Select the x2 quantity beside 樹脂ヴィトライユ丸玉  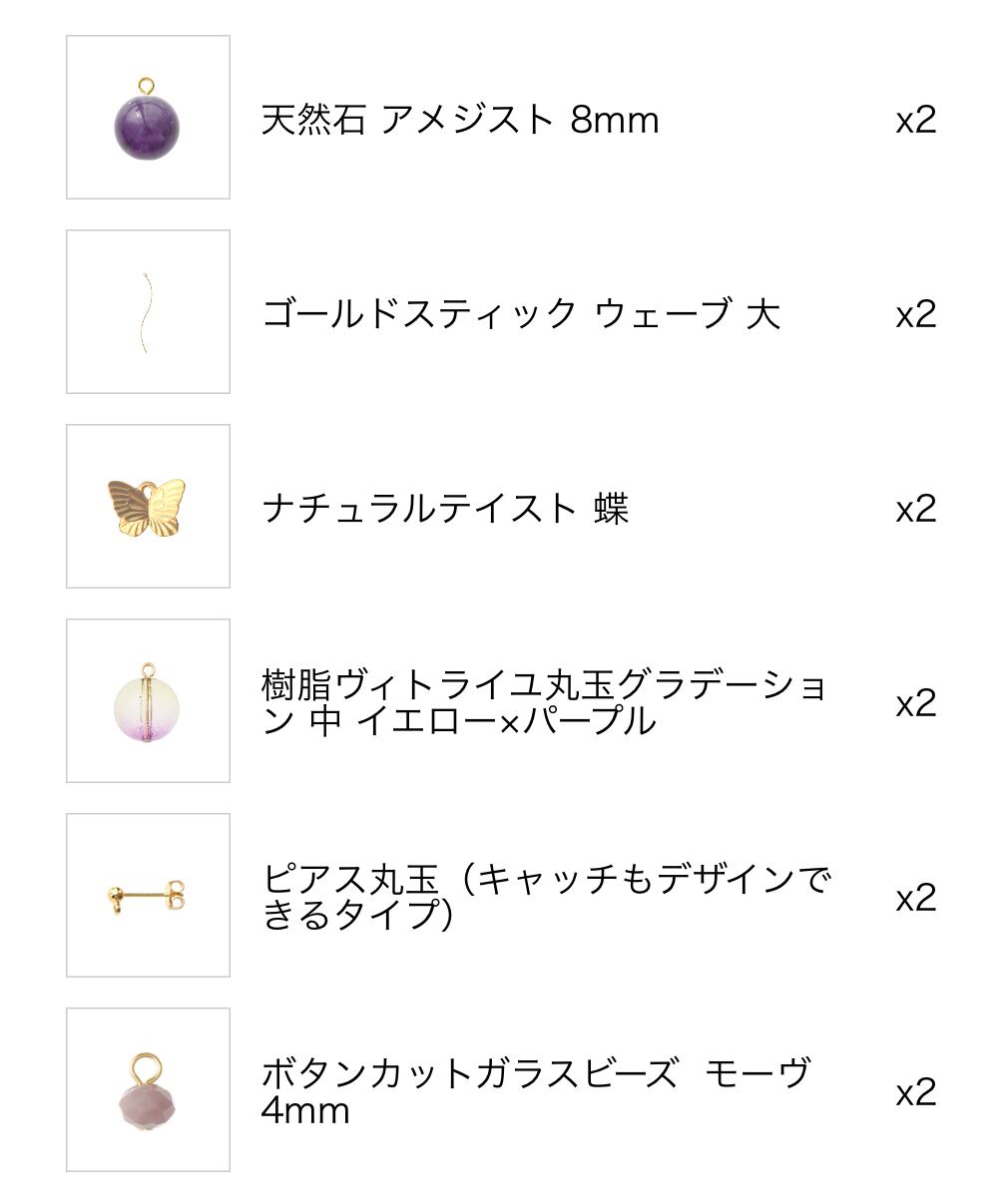coord(915,703)
